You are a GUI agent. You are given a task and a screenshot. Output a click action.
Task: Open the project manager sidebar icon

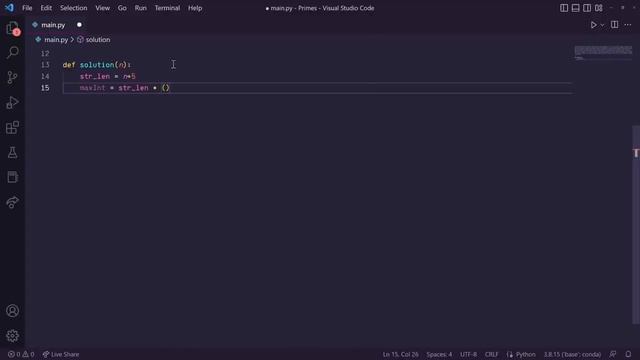(13, 177)
